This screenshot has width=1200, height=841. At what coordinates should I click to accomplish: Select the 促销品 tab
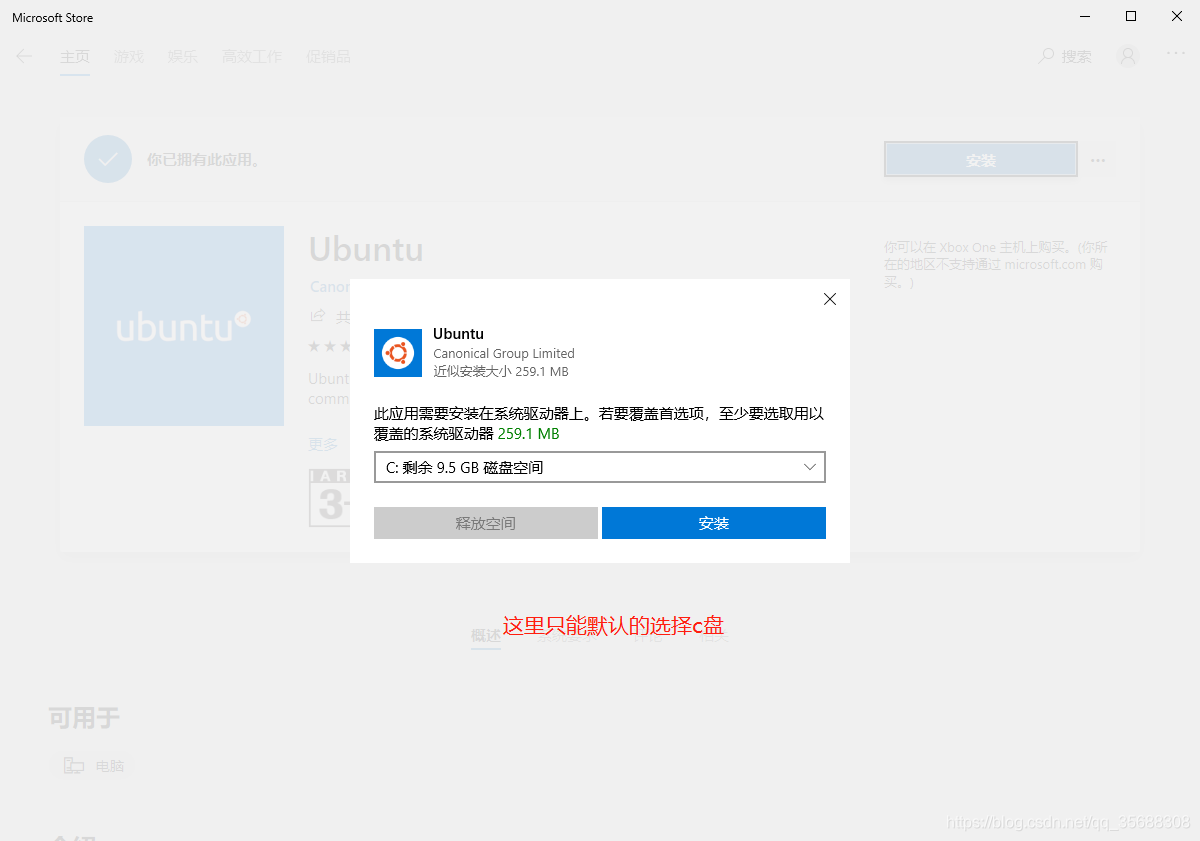tap(328, 57)
